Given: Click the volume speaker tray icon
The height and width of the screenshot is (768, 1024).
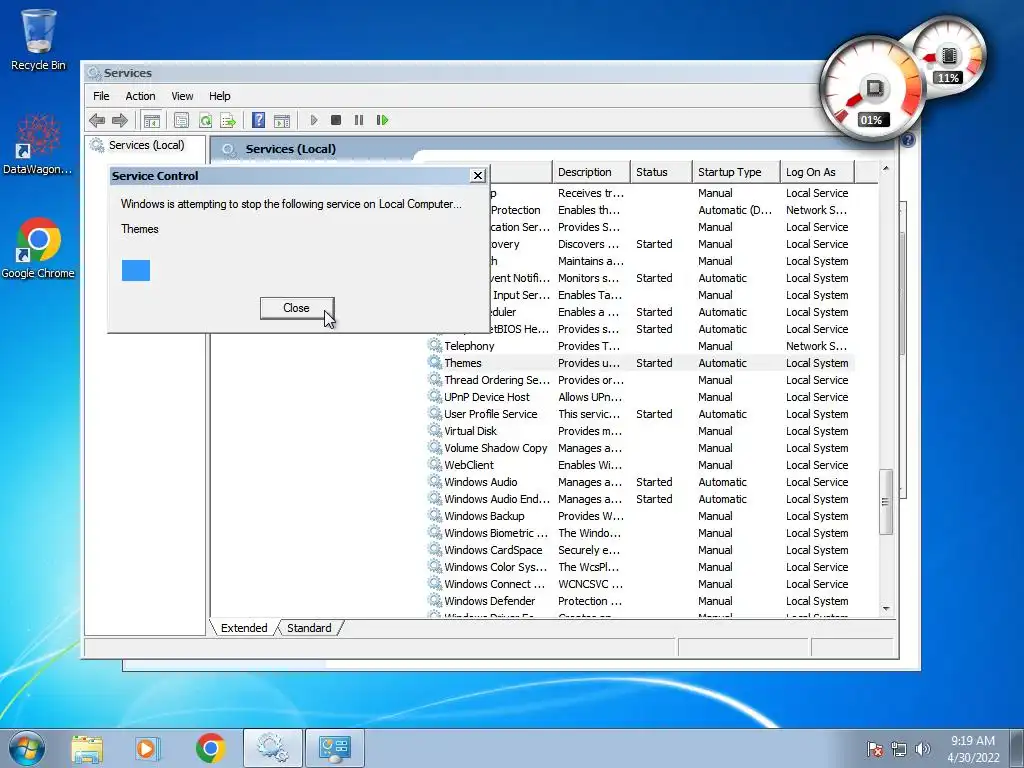Looking at the screenshot, I should (x=922, y=749).
